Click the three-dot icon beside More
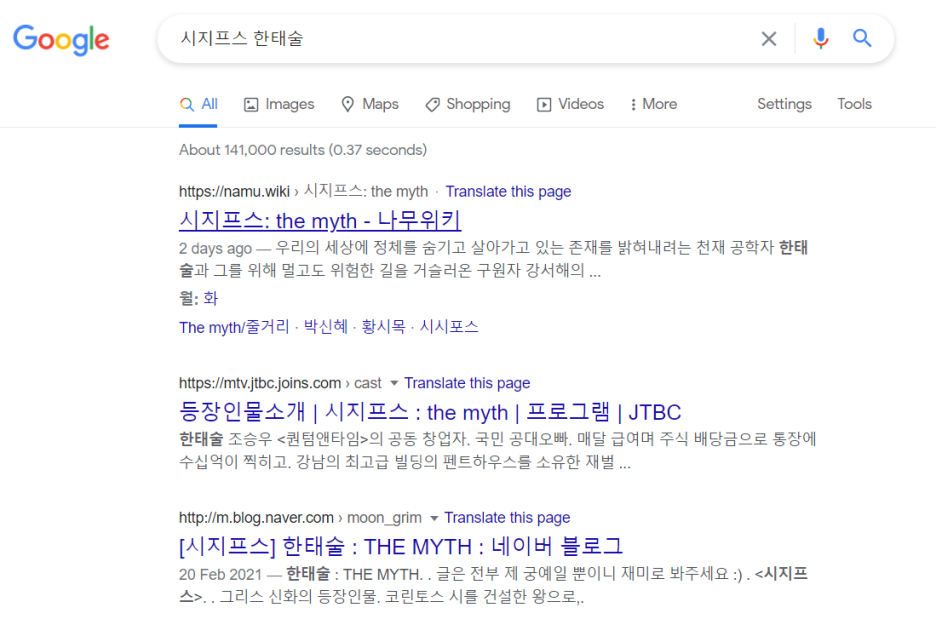The width and height of the screenshot is (936, 642). coord(633,105)
